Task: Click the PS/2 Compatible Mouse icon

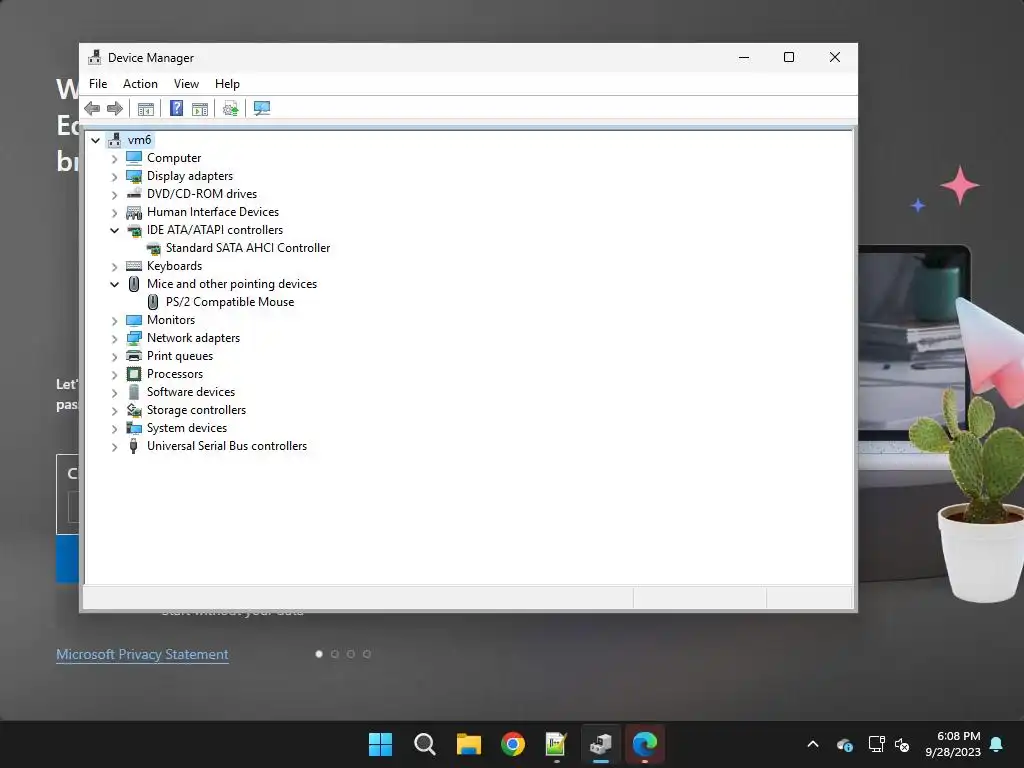Action: click(x=153, y=302)
